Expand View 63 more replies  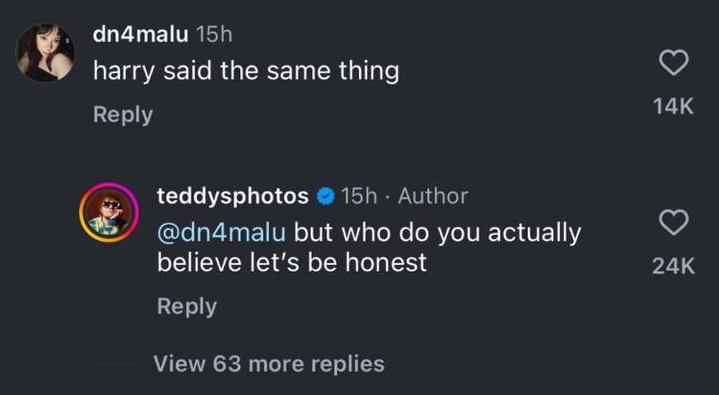(x=269, y=364)
